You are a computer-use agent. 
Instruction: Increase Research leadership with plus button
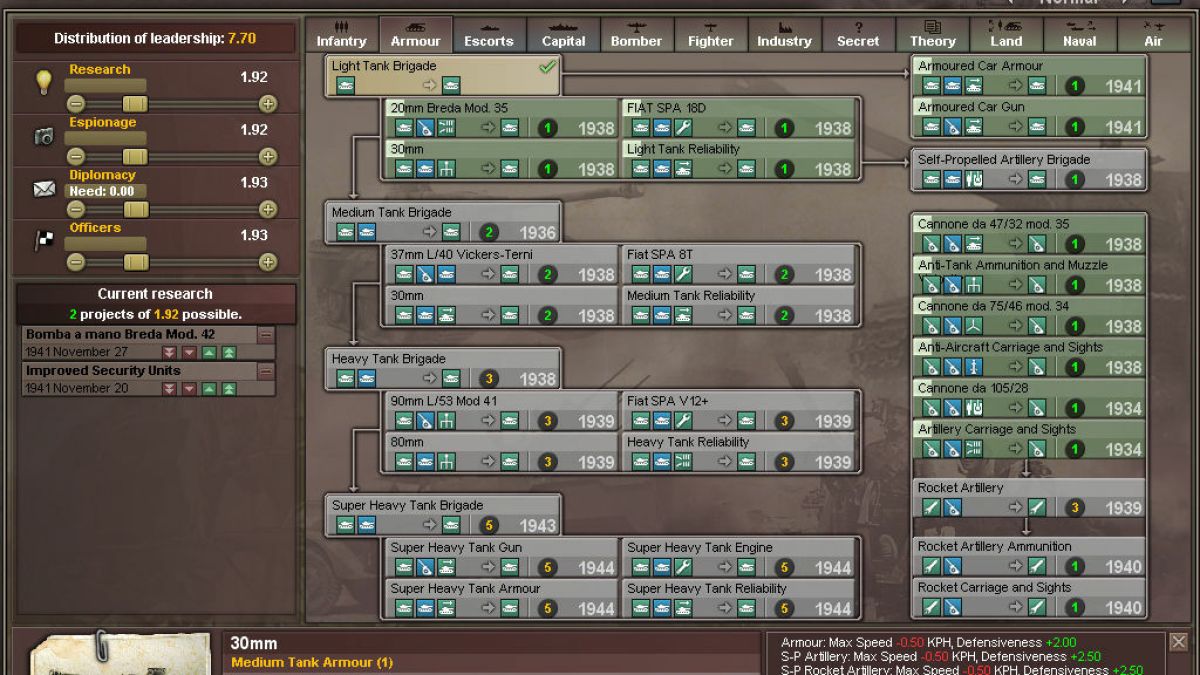coord(267,104)
